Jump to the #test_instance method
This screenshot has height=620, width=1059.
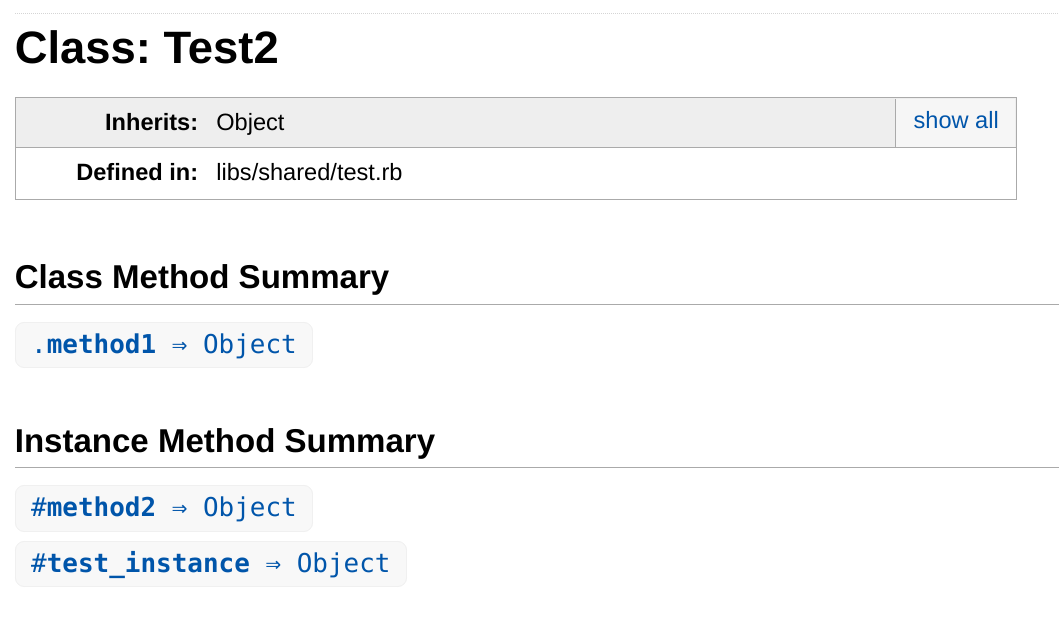point(140,564)
